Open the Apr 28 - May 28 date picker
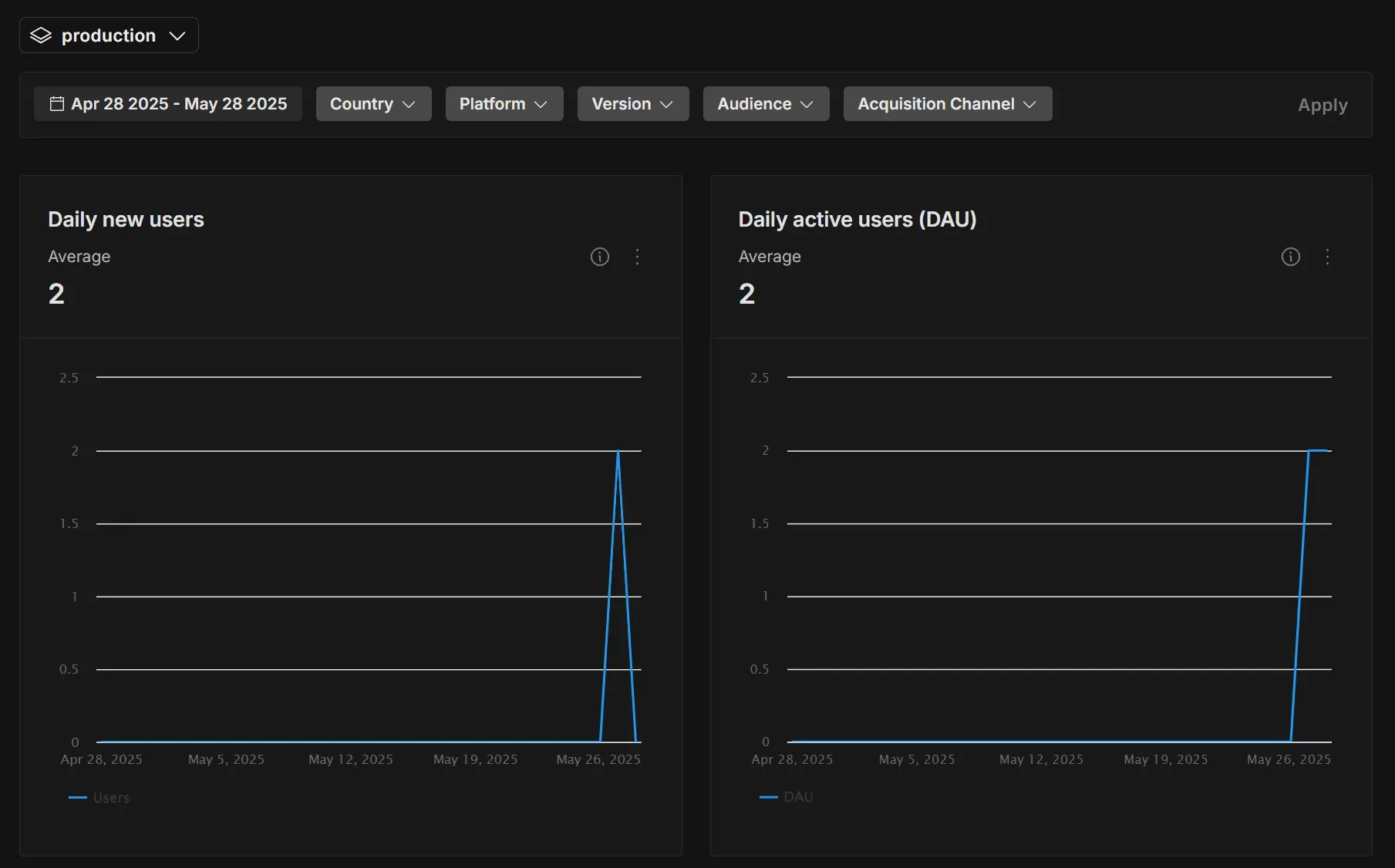This screenshot has width=1395, height=868. tap(168, 103)
